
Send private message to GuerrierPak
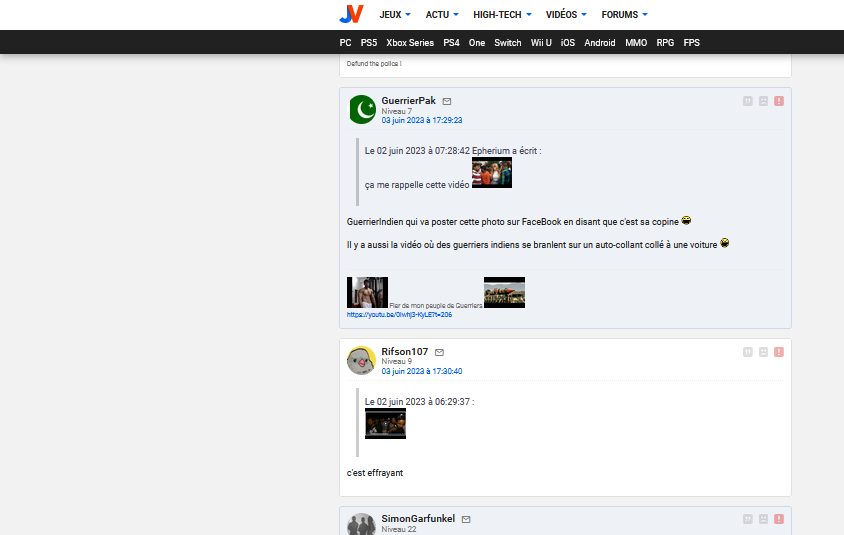[x=447, y=101]
